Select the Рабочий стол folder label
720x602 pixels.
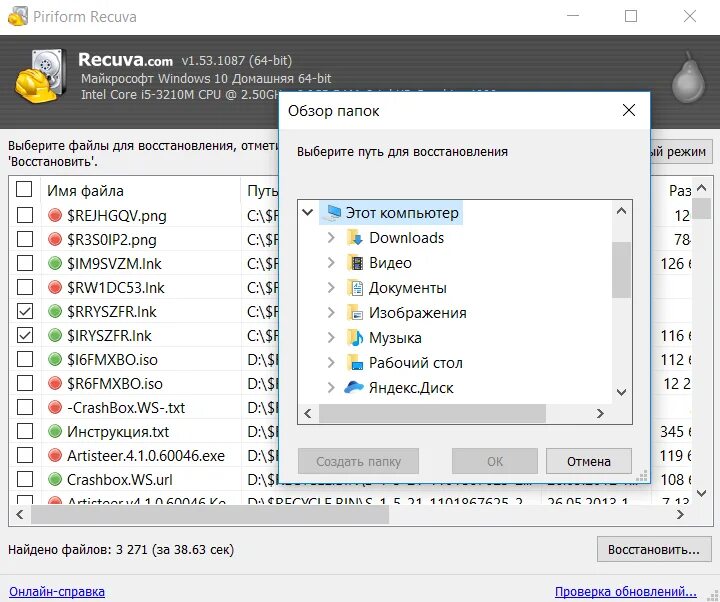(x=416, y=362)
